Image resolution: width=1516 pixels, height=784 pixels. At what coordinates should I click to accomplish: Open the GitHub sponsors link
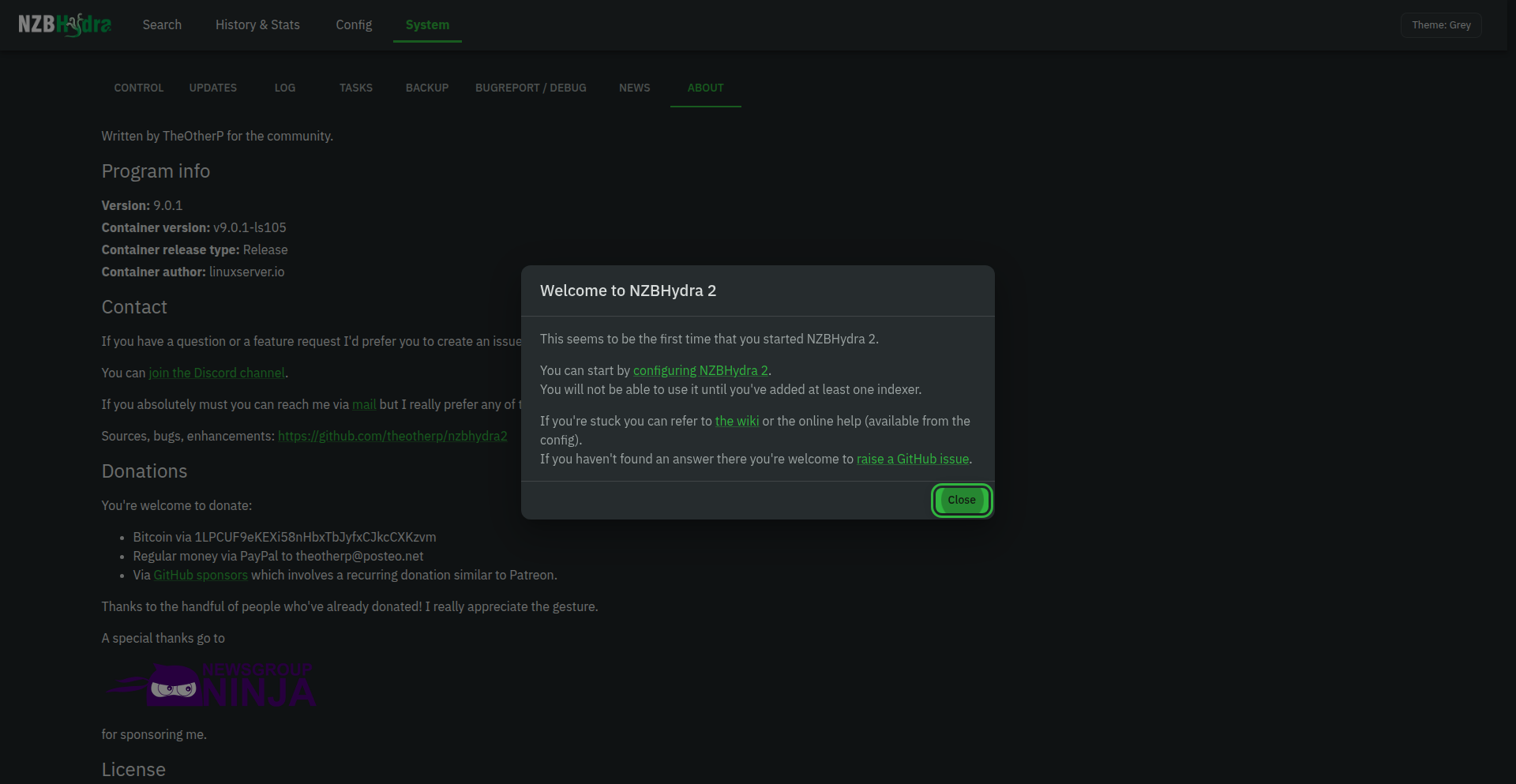pos(201,575)
